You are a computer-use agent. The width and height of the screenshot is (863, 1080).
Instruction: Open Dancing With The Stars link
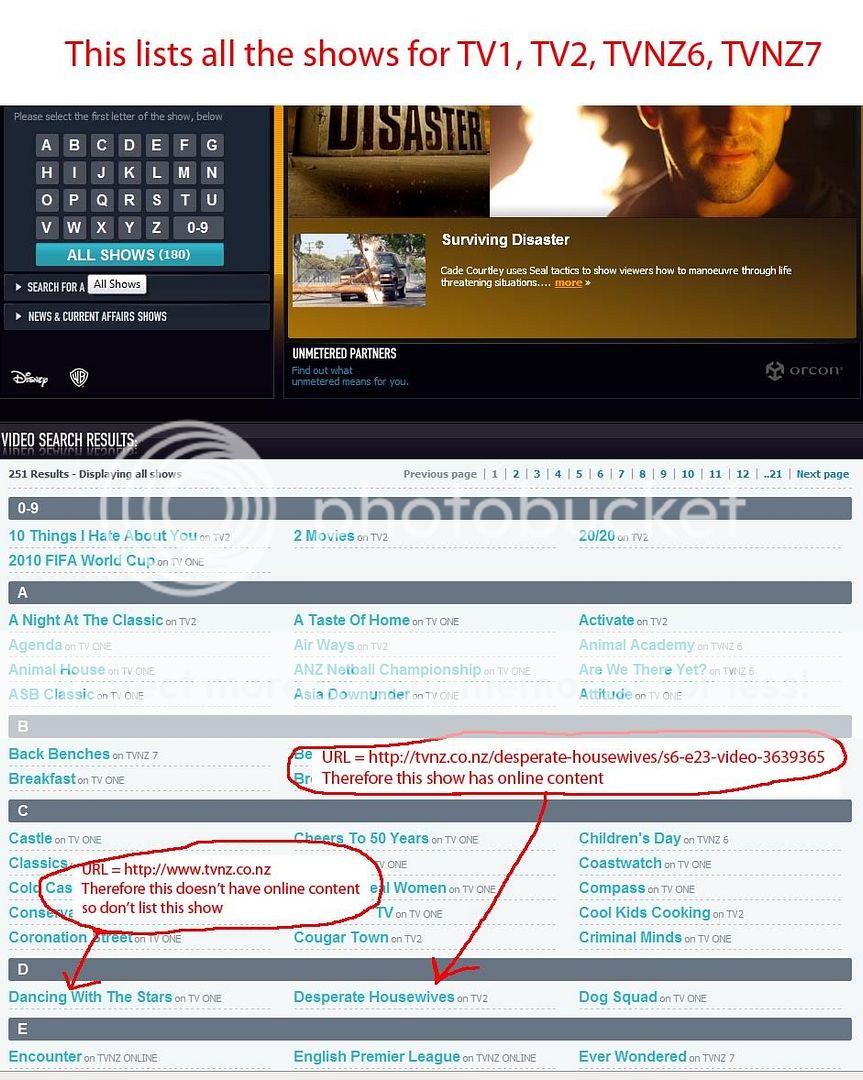90,997
